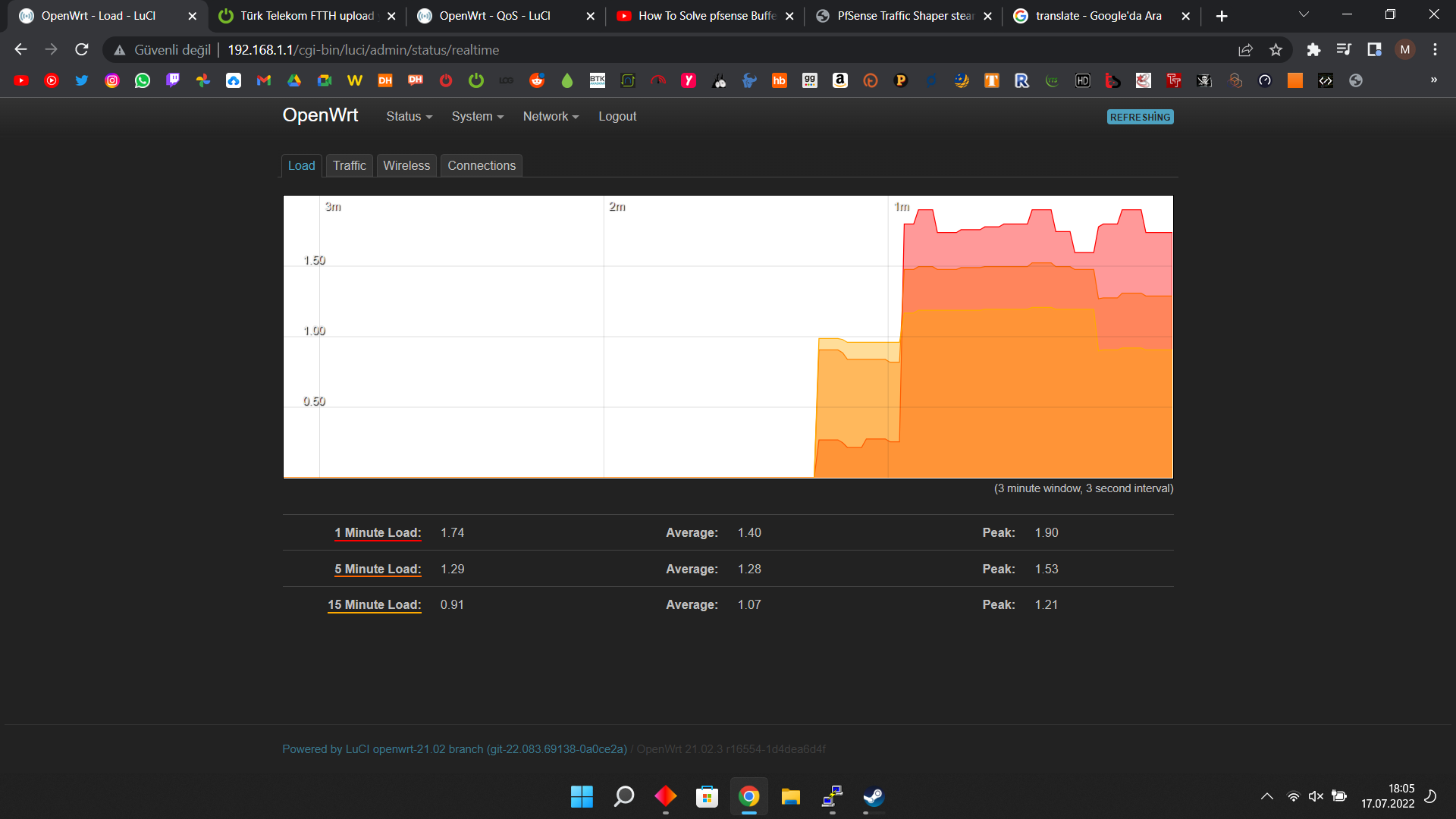Open the Twitch bookmark

click(x=173, y=80)
